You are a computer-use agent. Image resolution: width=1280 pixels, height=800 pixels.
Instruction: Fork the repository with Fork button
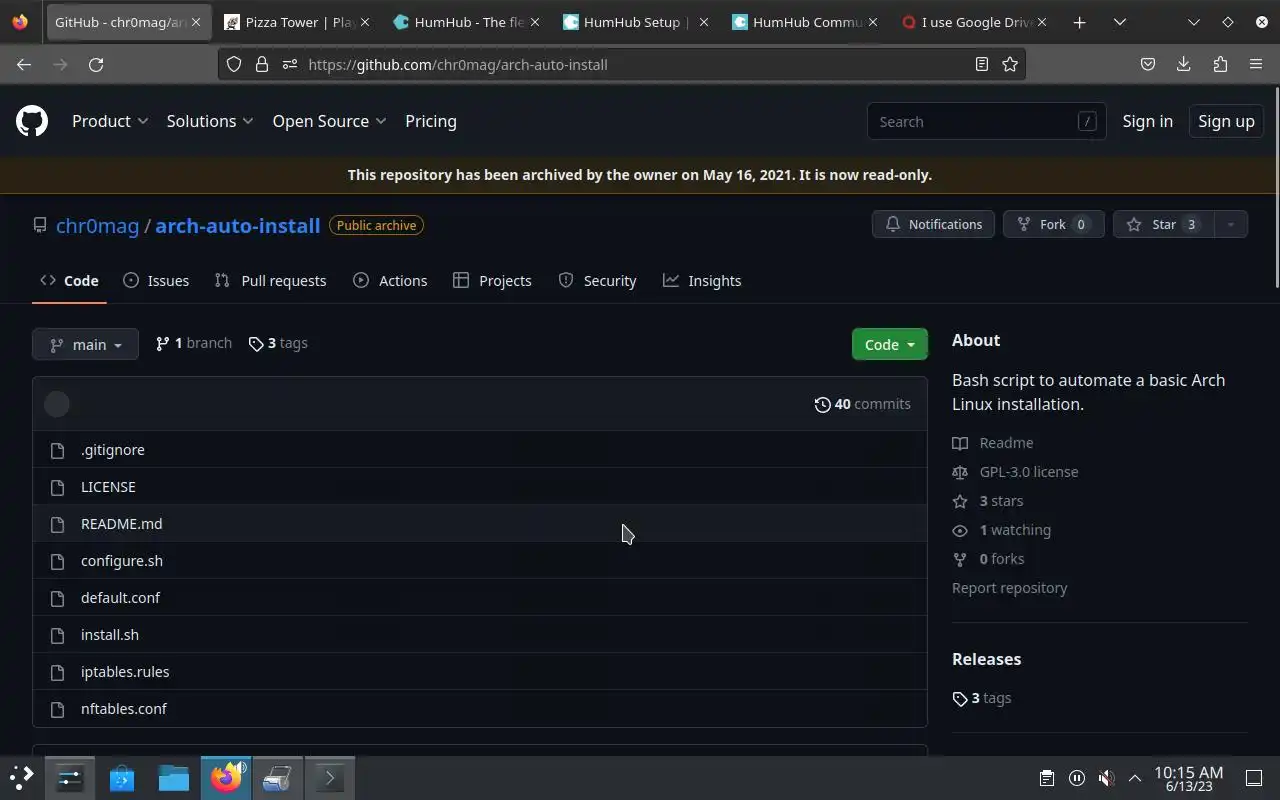[1053, 224]
